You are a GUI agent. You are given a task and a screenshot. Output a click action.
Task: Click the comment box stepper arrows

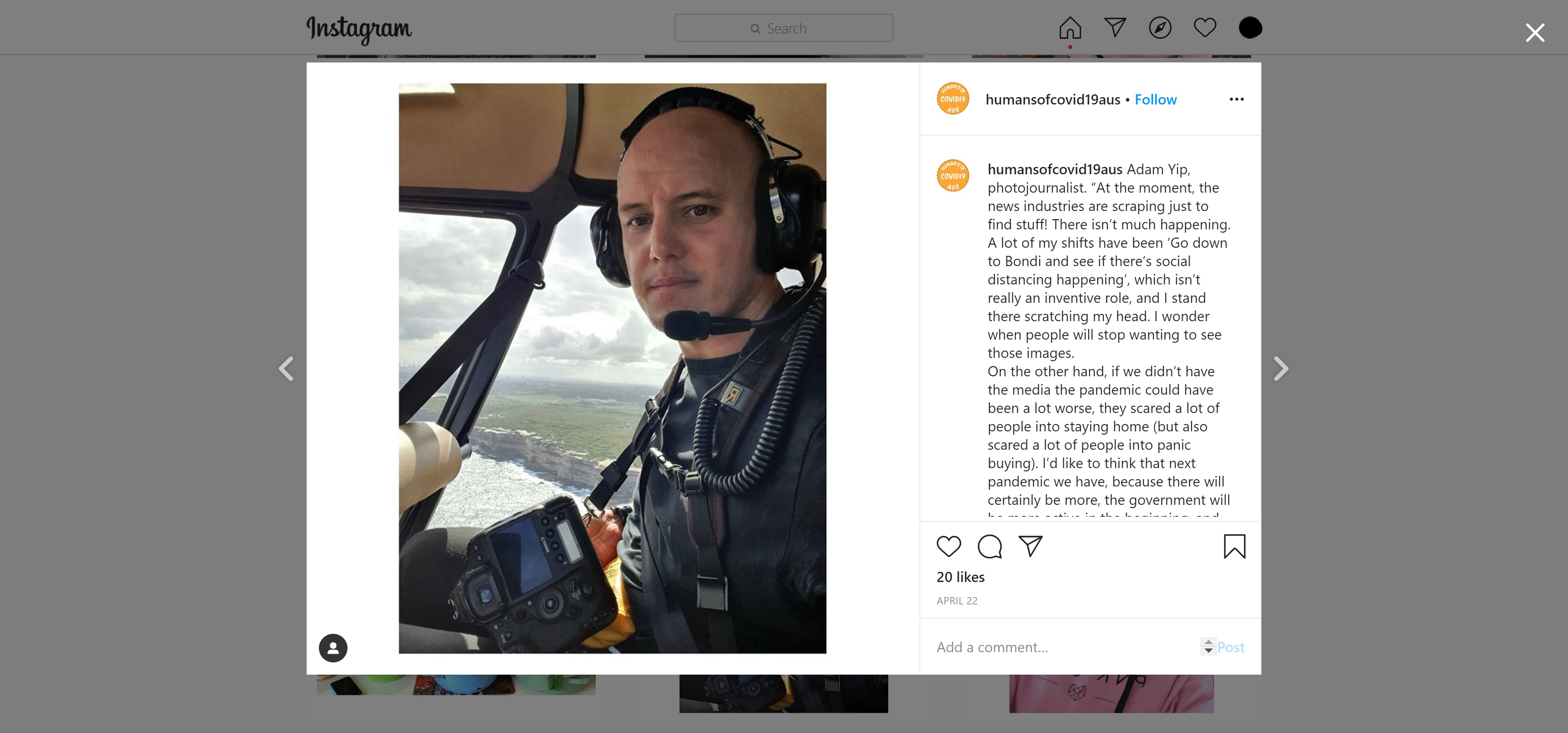pos(1208,646)
